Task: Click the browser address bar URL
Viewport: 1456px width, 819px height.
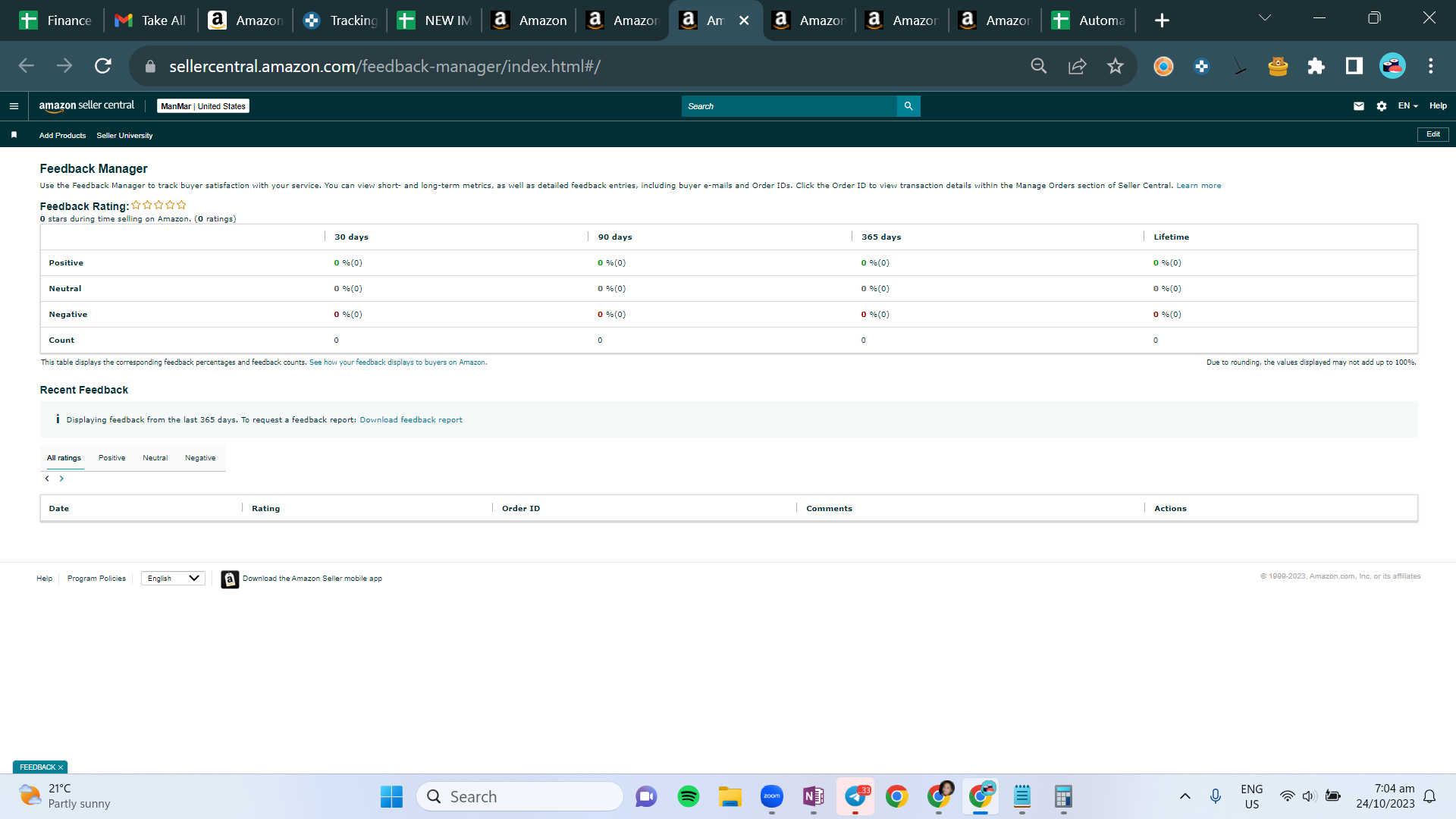Action: [x=384, y=67]
